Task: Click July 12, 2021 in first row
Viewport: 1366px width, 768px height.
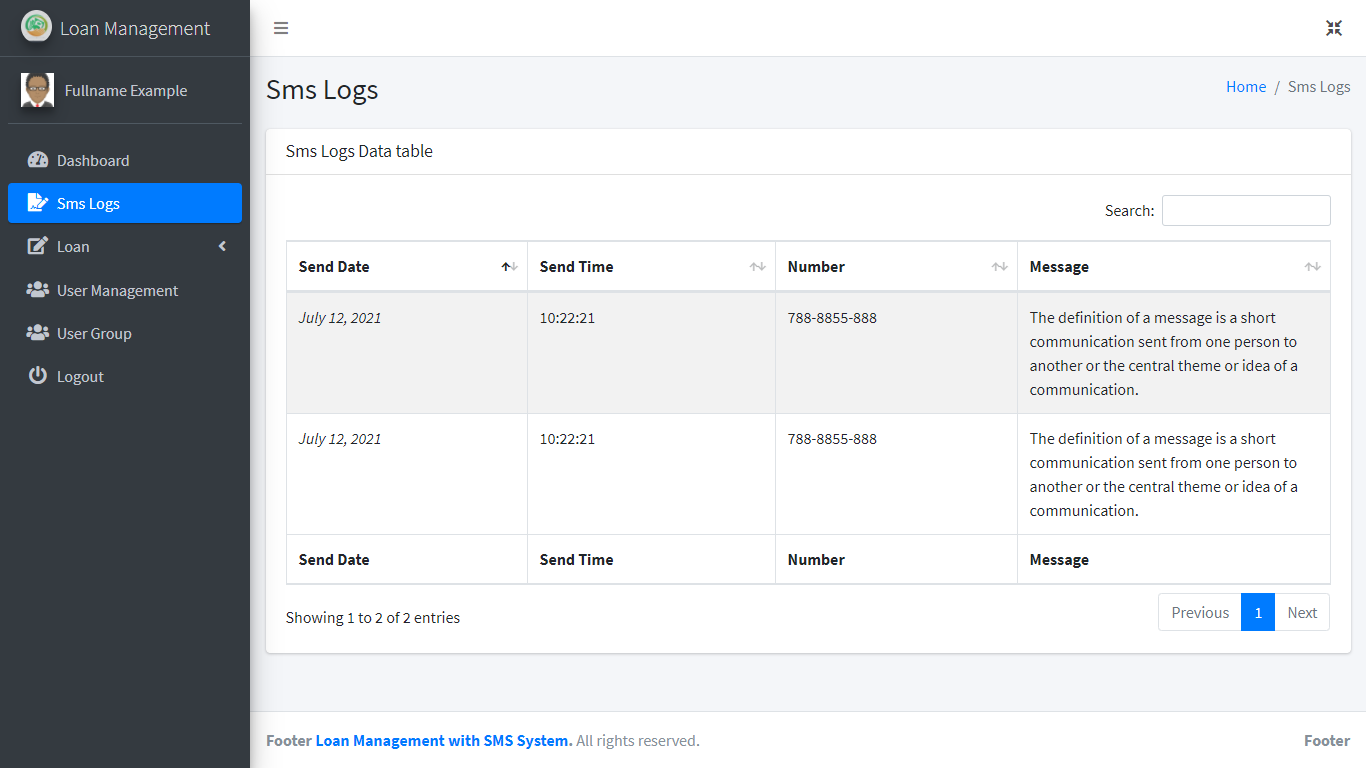Action: pos(340,318)
